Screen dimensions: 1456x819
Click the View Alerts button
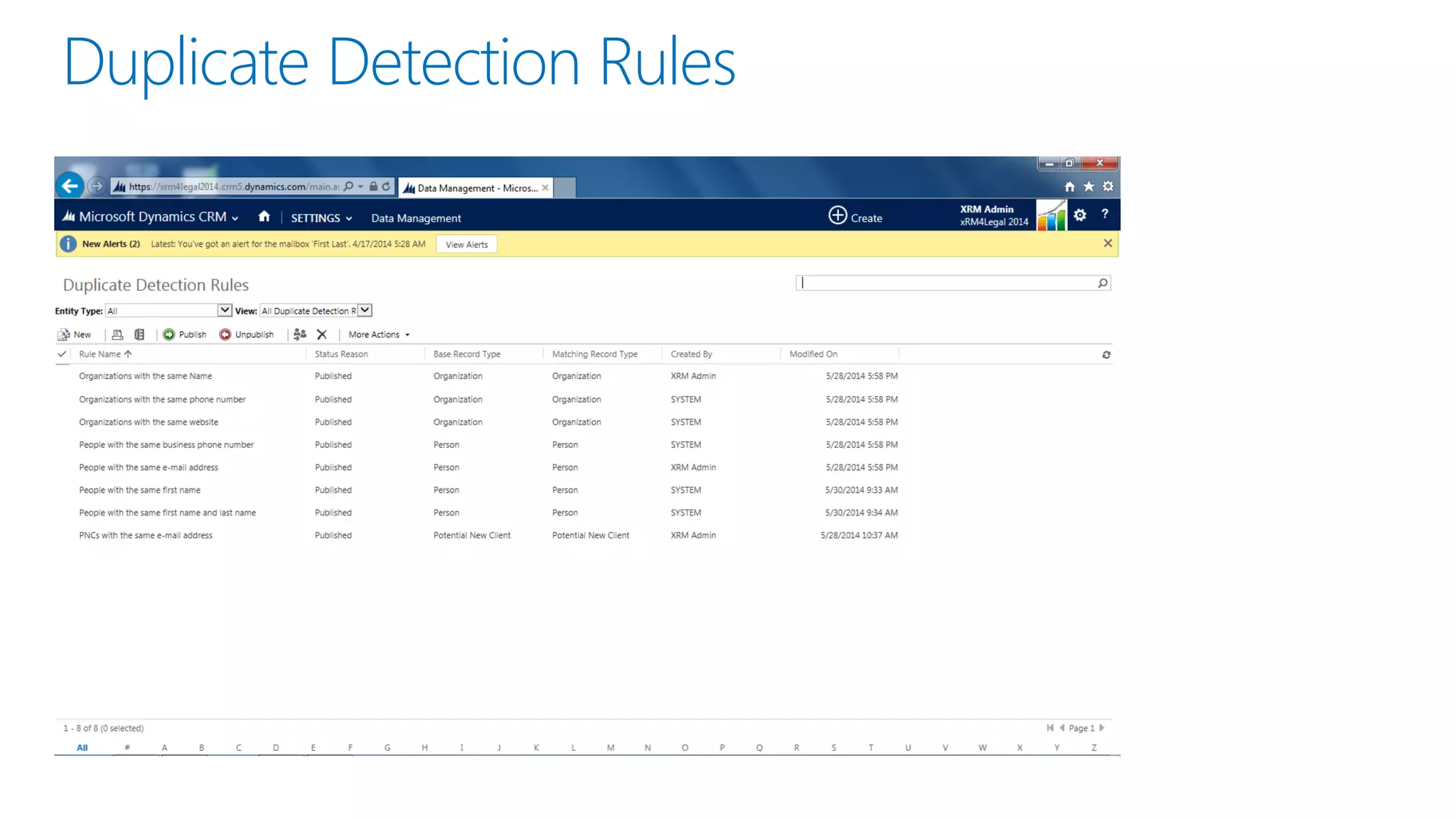(x=466, y=245)
